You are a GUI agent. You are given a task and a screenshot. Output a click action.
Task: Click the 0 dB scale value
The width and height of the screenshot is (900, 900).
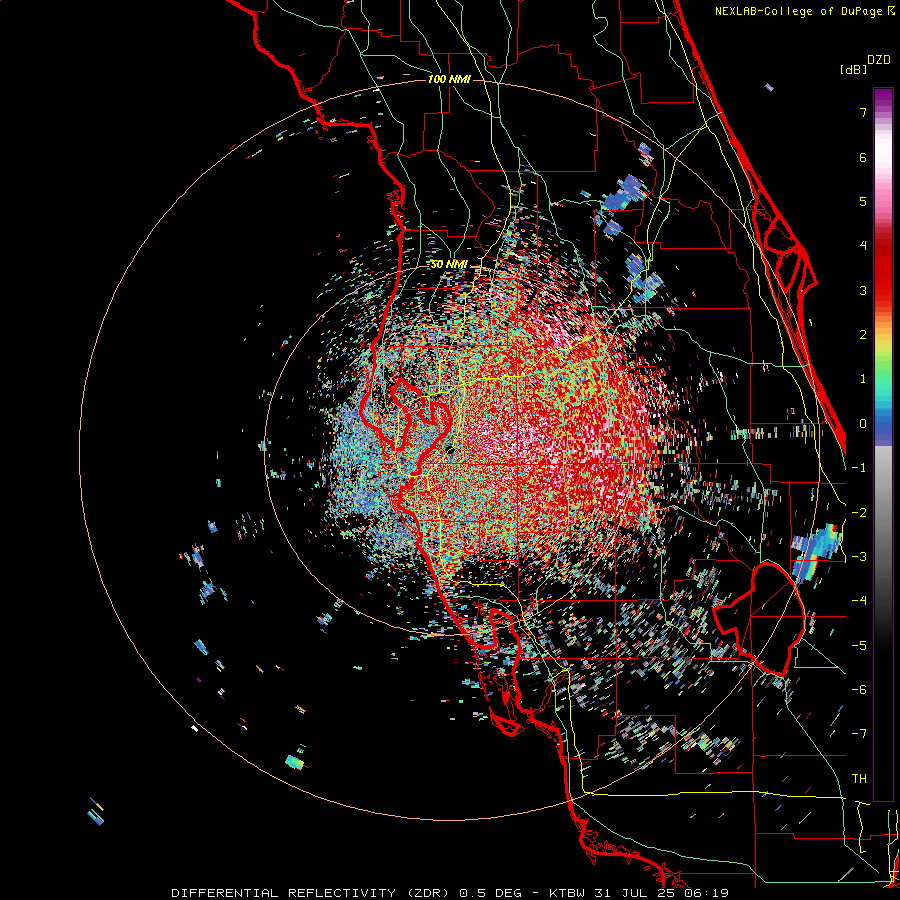point(863,424)
